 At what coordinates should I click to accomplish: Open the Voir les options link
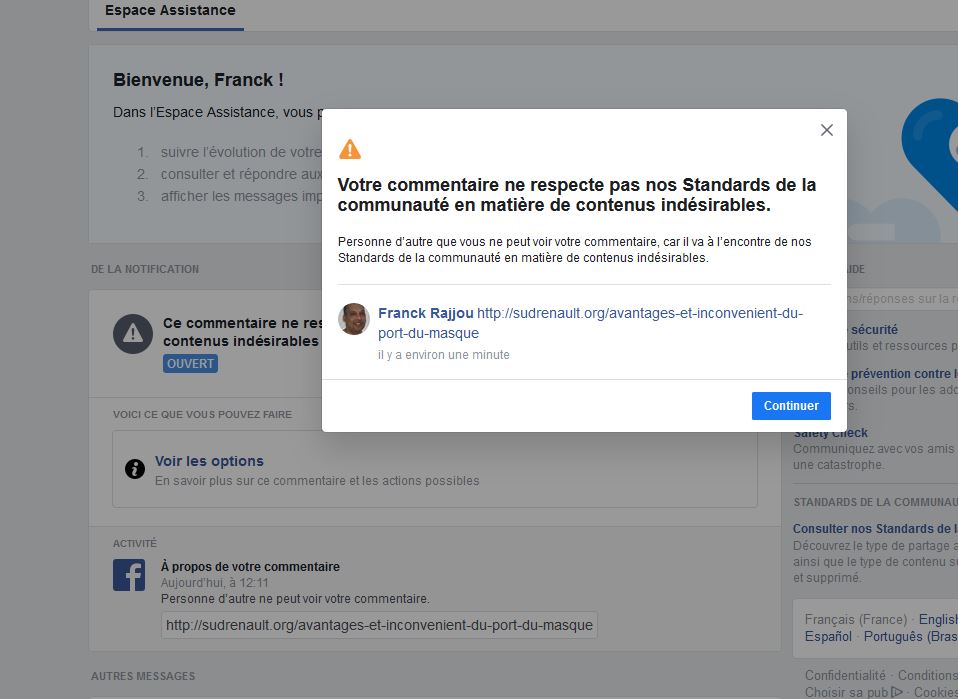point(209,461)
